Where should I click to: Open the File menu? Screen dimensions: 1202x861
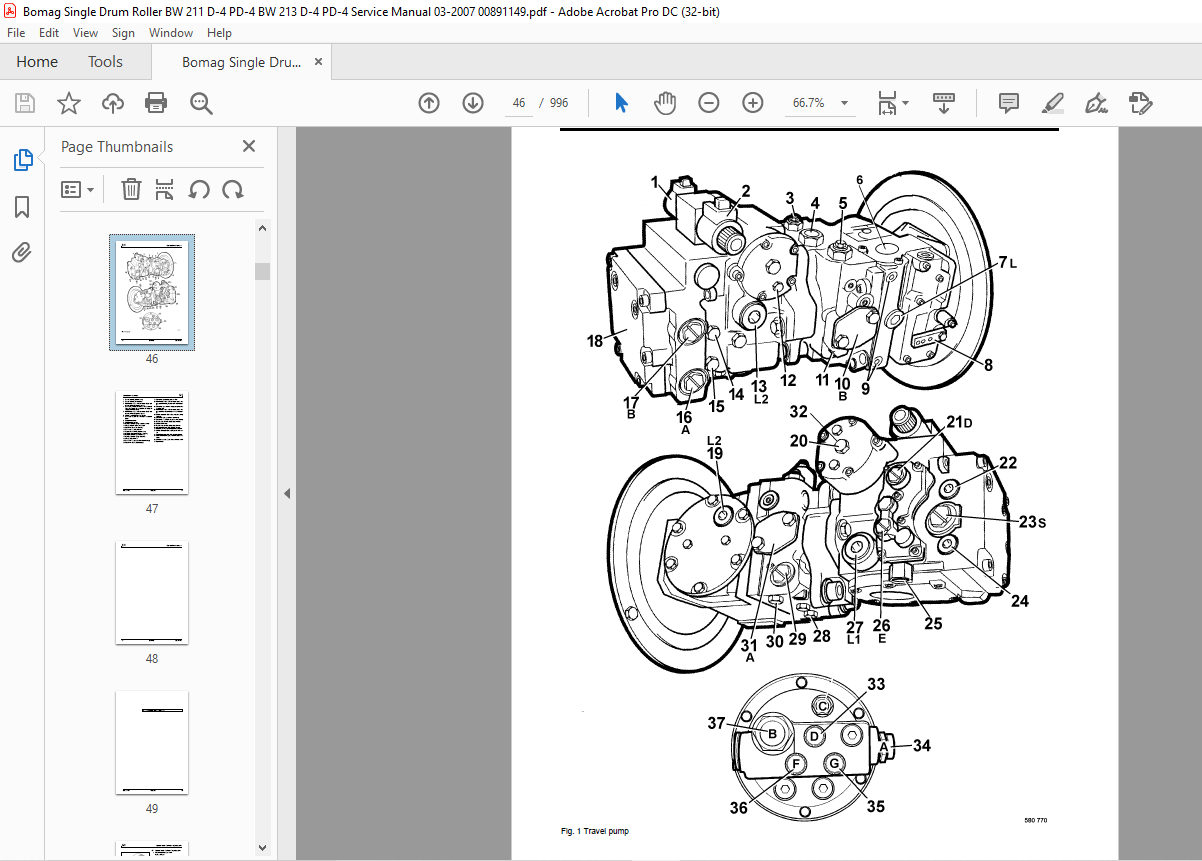15,33
